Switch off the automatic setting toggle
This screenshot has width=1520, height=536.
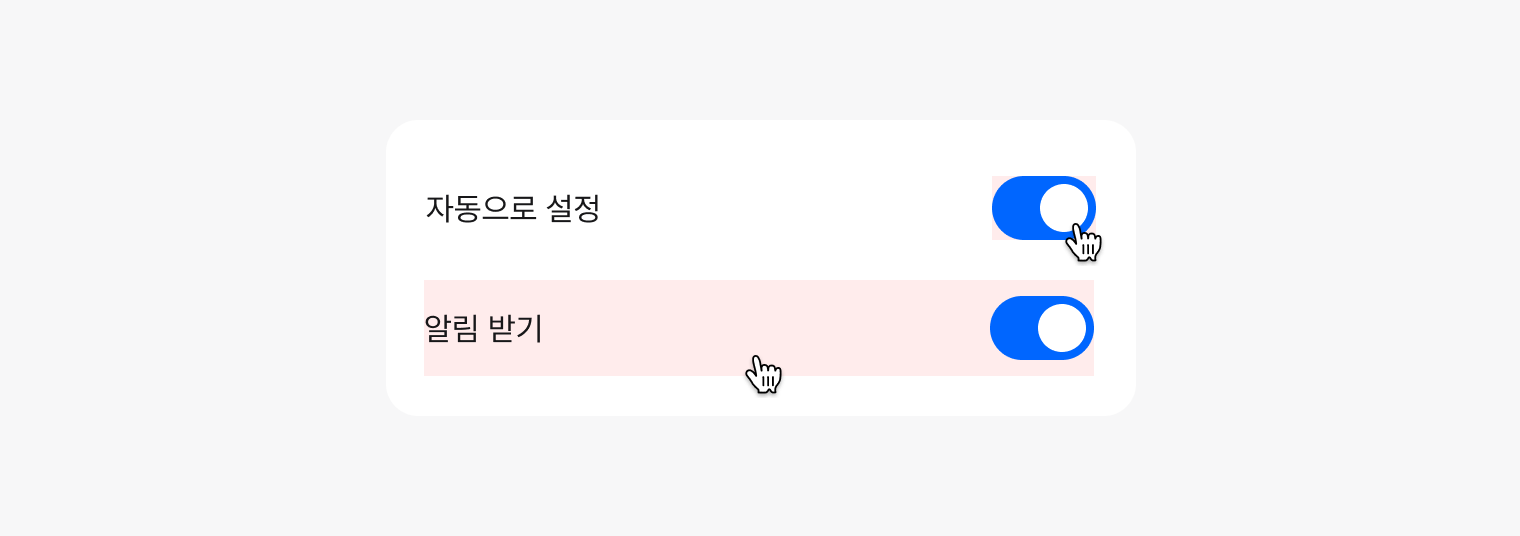point(1043,208)
